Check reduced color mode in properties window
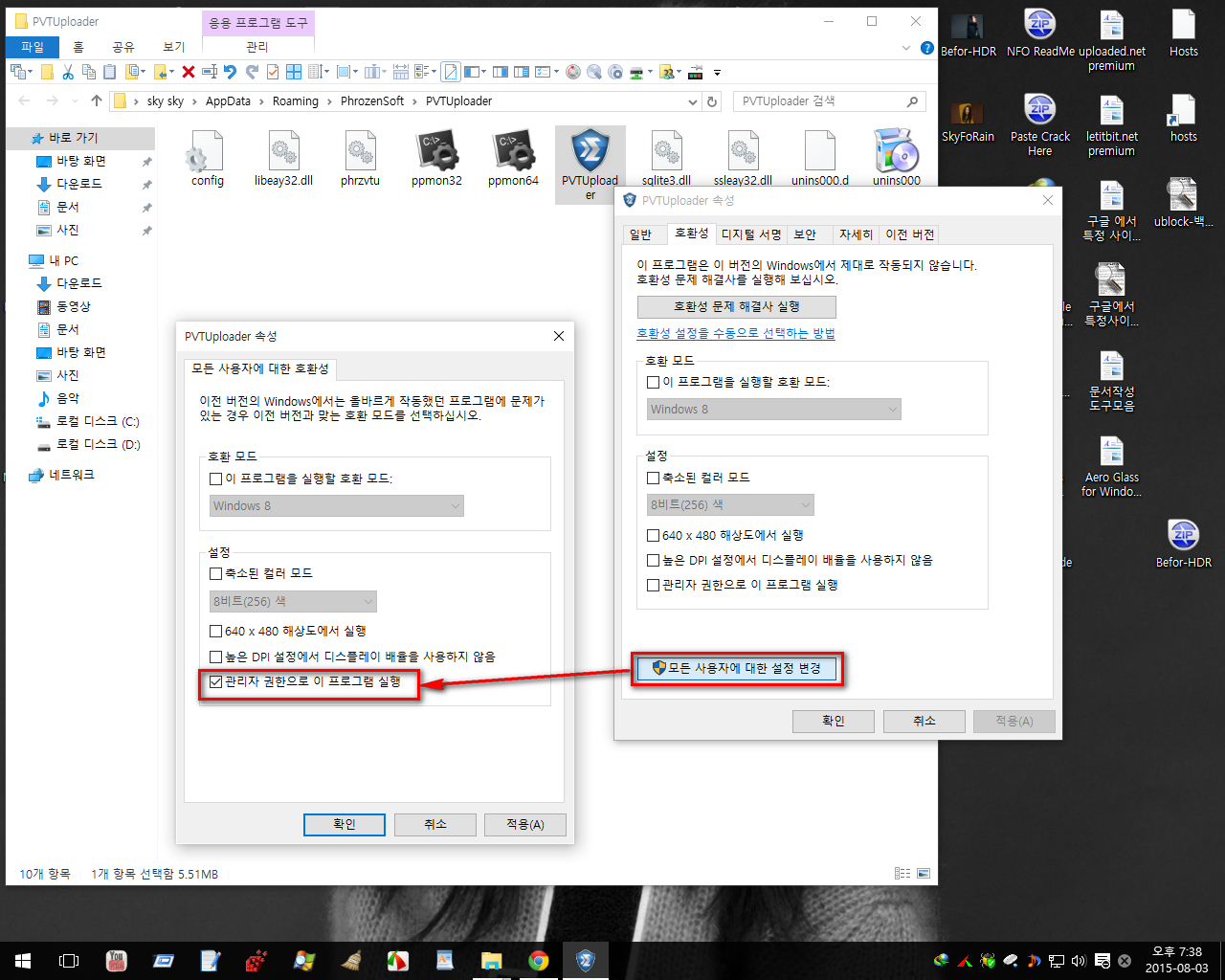1225x980 pixels. click(653, 478)
